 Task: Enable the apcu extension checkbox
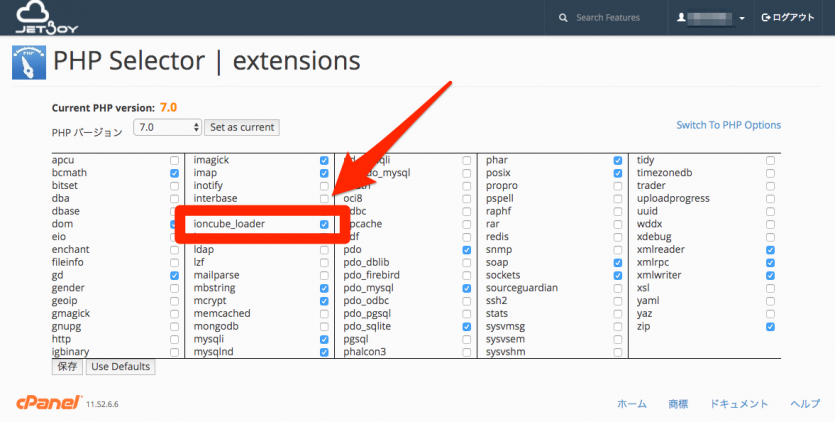(175, 160)
